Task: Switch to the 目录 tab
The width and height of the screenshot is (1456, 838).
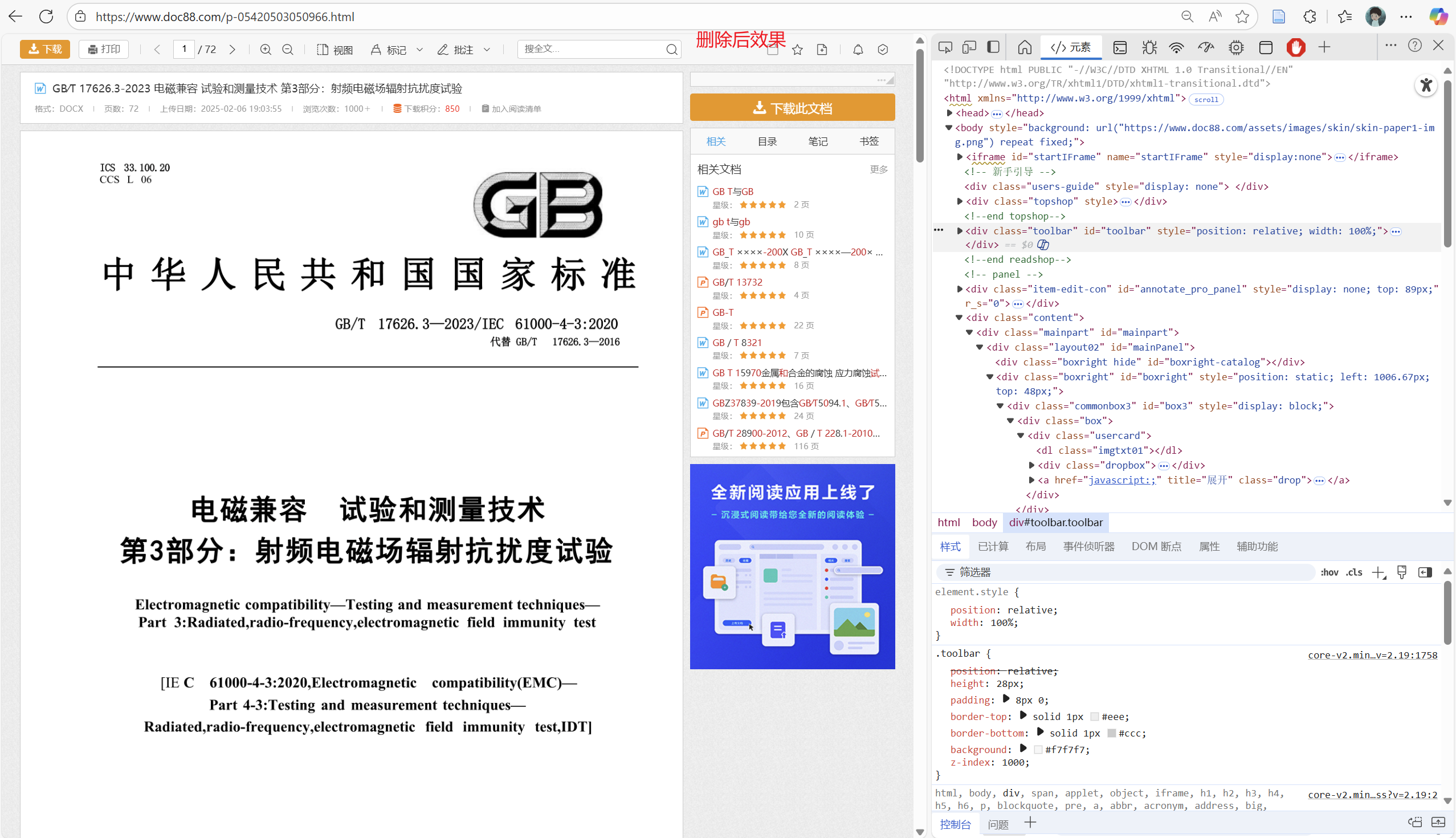Action: 767,141
